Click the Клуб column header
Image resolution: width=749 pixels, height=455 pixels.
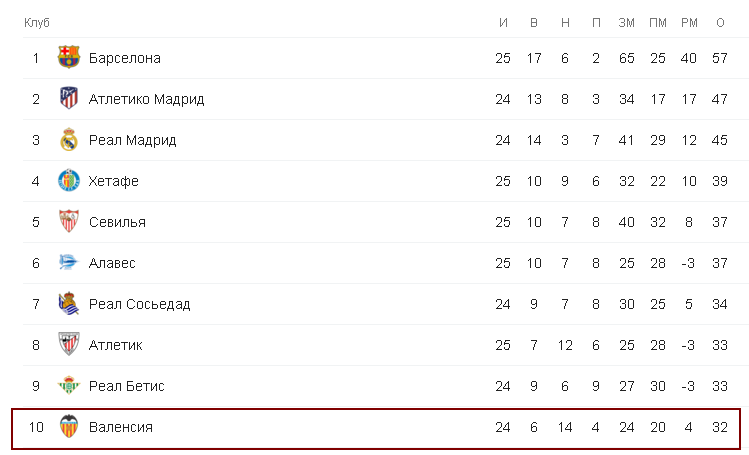coord(37,22)
